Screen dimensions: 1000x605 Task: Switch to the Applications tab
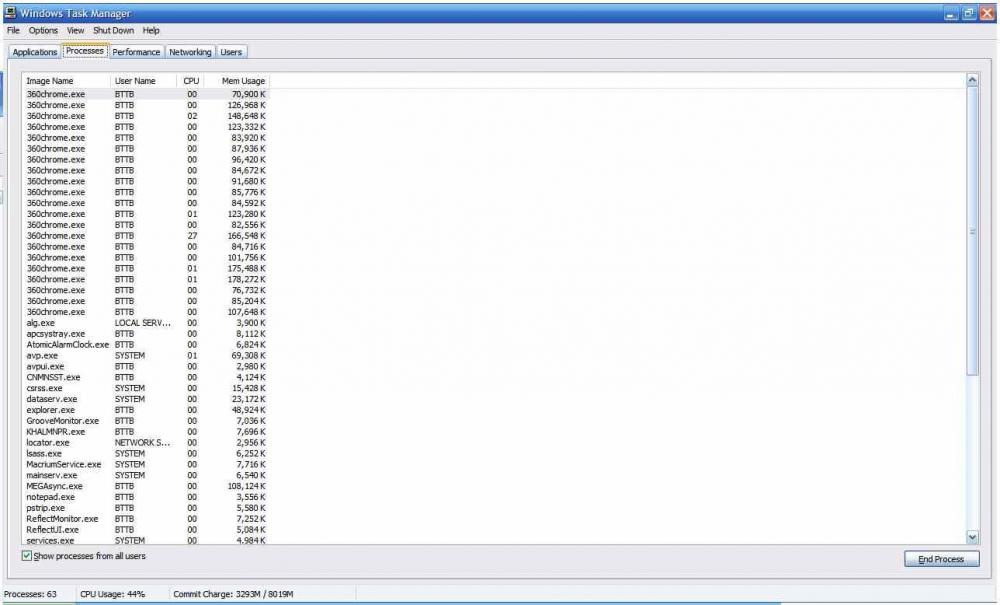tap(35, 52)
